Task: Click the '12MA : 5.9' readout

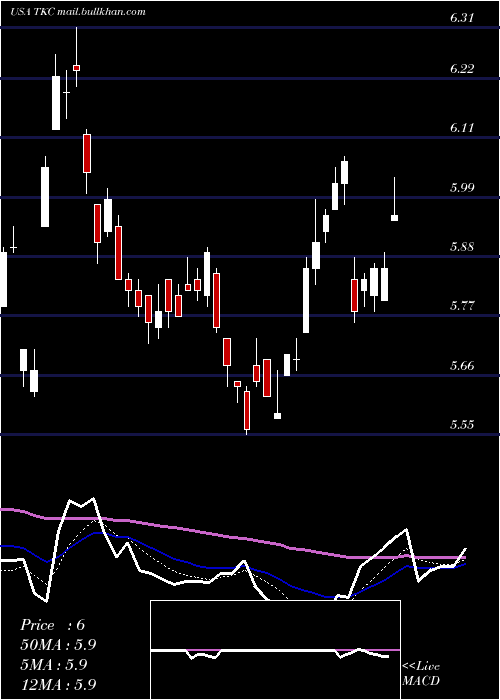Action: pyautogui.click(x=58, y=684)
